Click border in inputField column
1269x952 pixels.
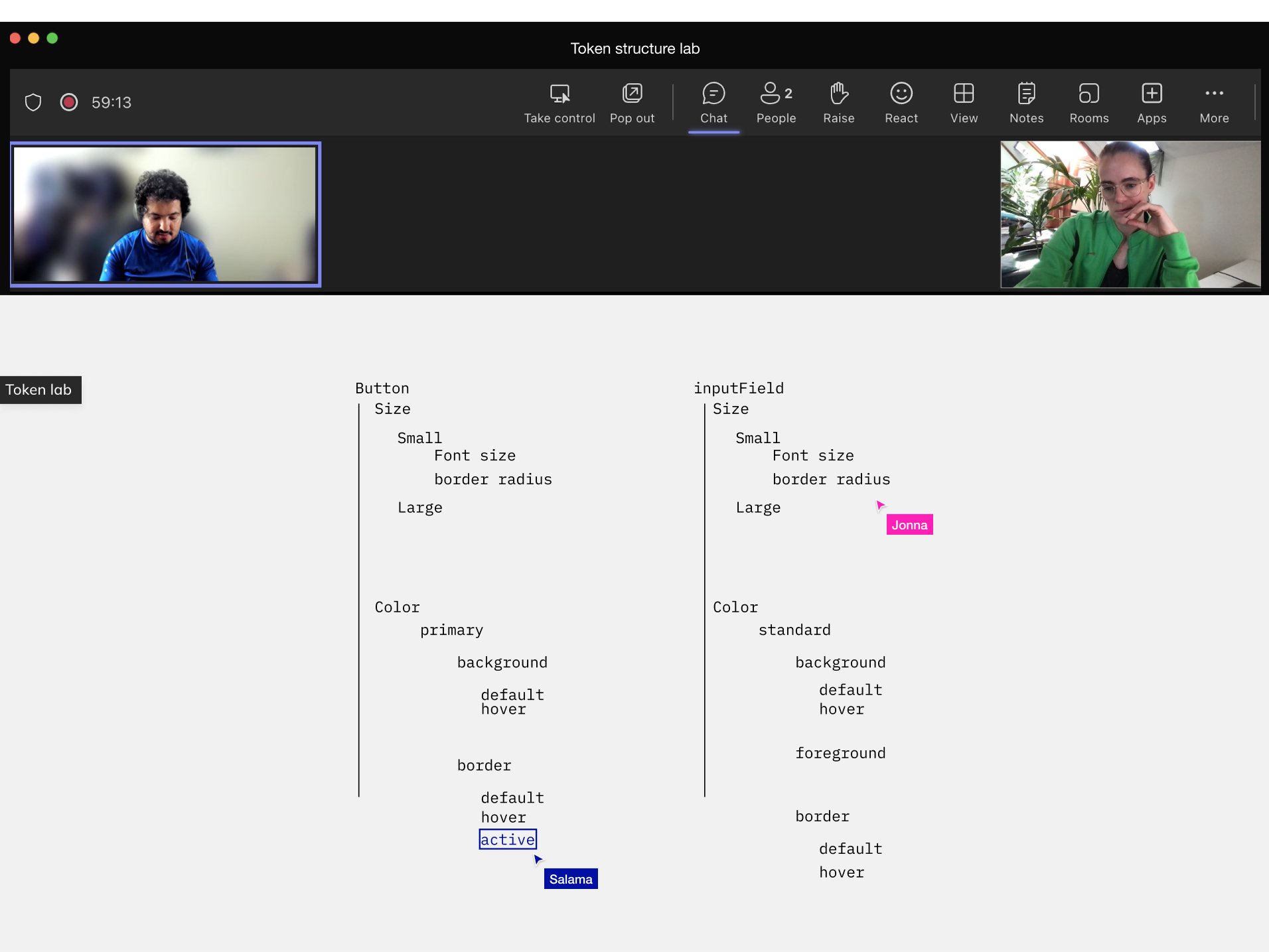(x=822, y=816)
